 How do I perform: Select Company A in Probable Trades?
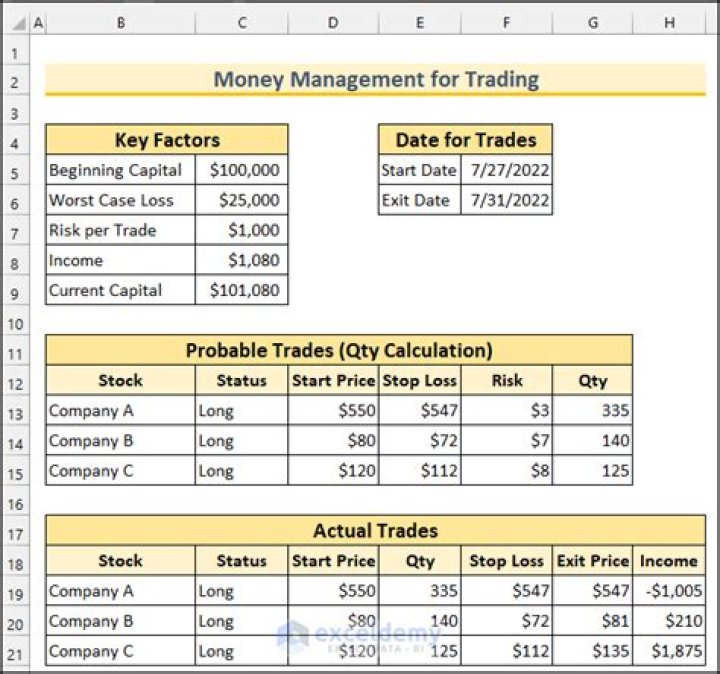(121, 410)
